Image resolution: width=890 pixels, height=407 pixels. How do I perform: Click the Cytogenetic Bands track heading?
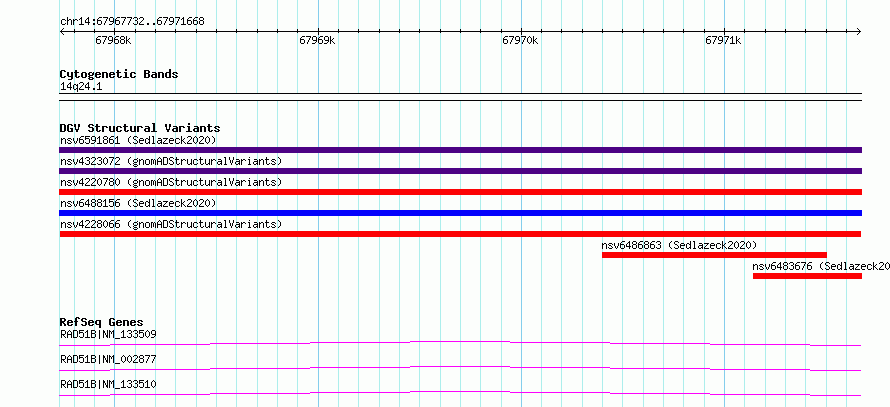119,74
